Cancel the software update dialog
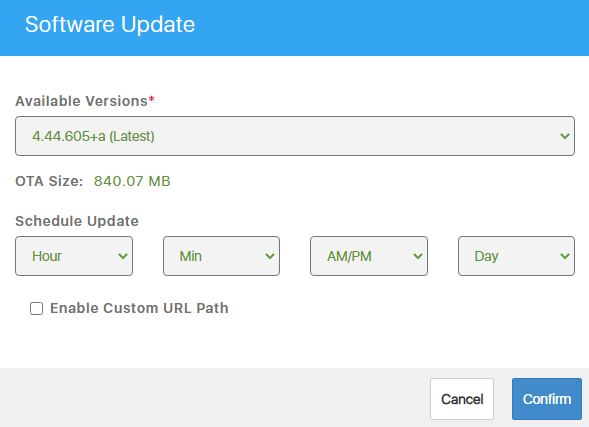 (x=462, y=399)
